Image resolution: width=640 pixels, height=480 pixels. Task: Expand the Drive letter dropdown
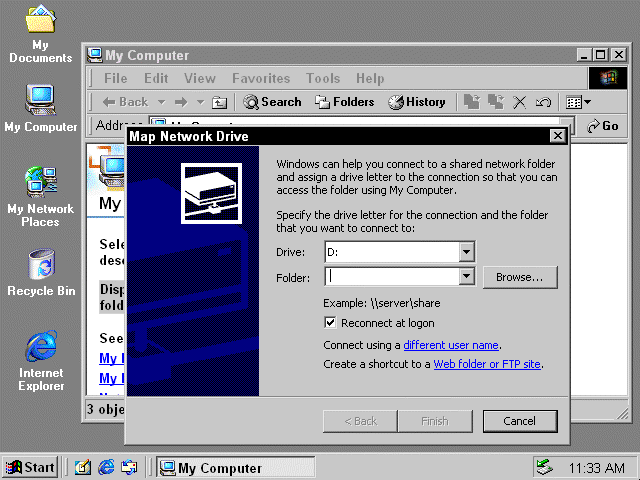(466, 252)
